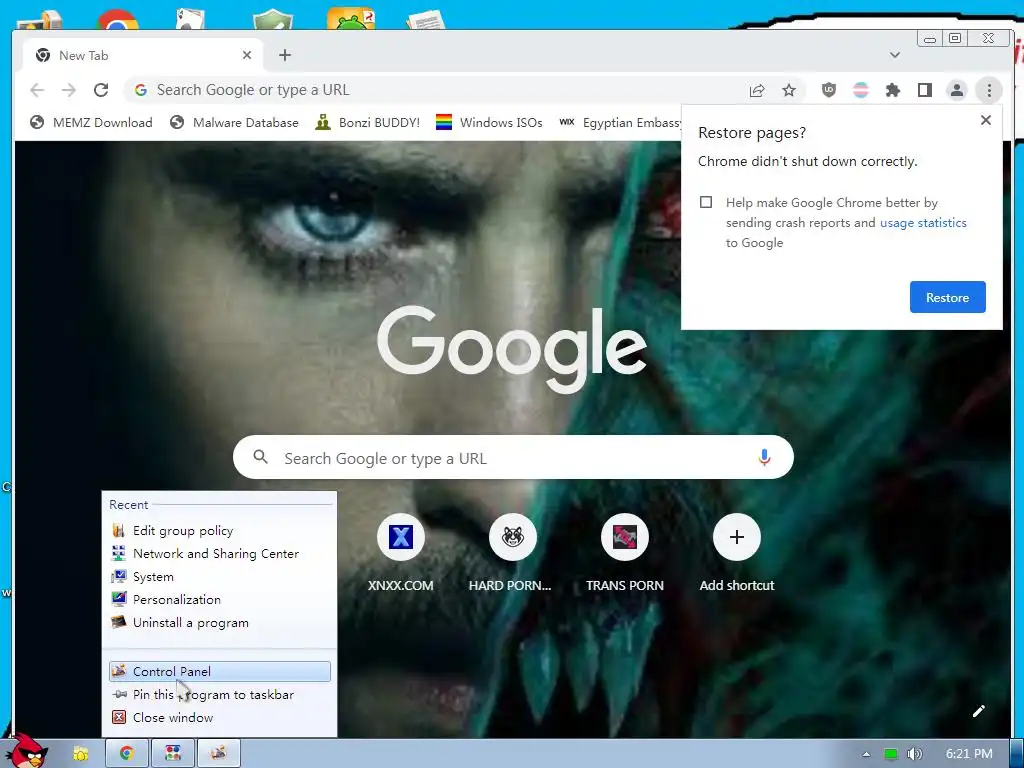Start voice search with microphone icon
Screen dimensions: 1024x768
(764, 458)
